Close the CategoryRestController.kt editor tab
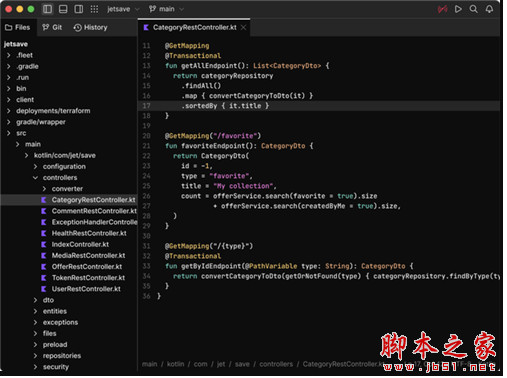 click(244, 27)
